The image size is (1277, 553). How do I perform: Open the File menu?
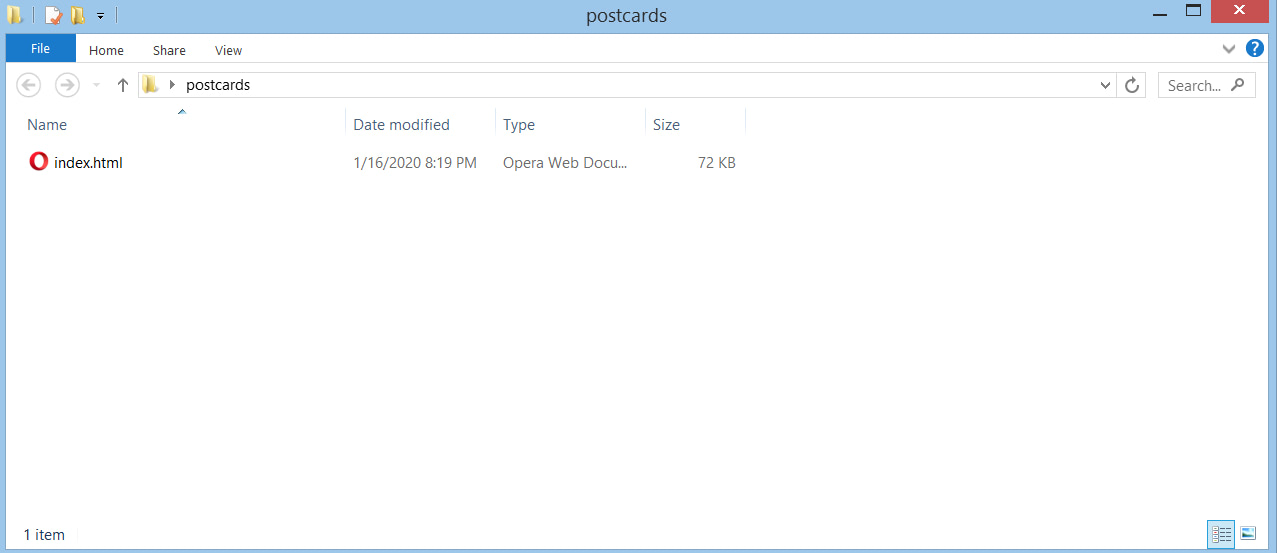pos(41,48)
